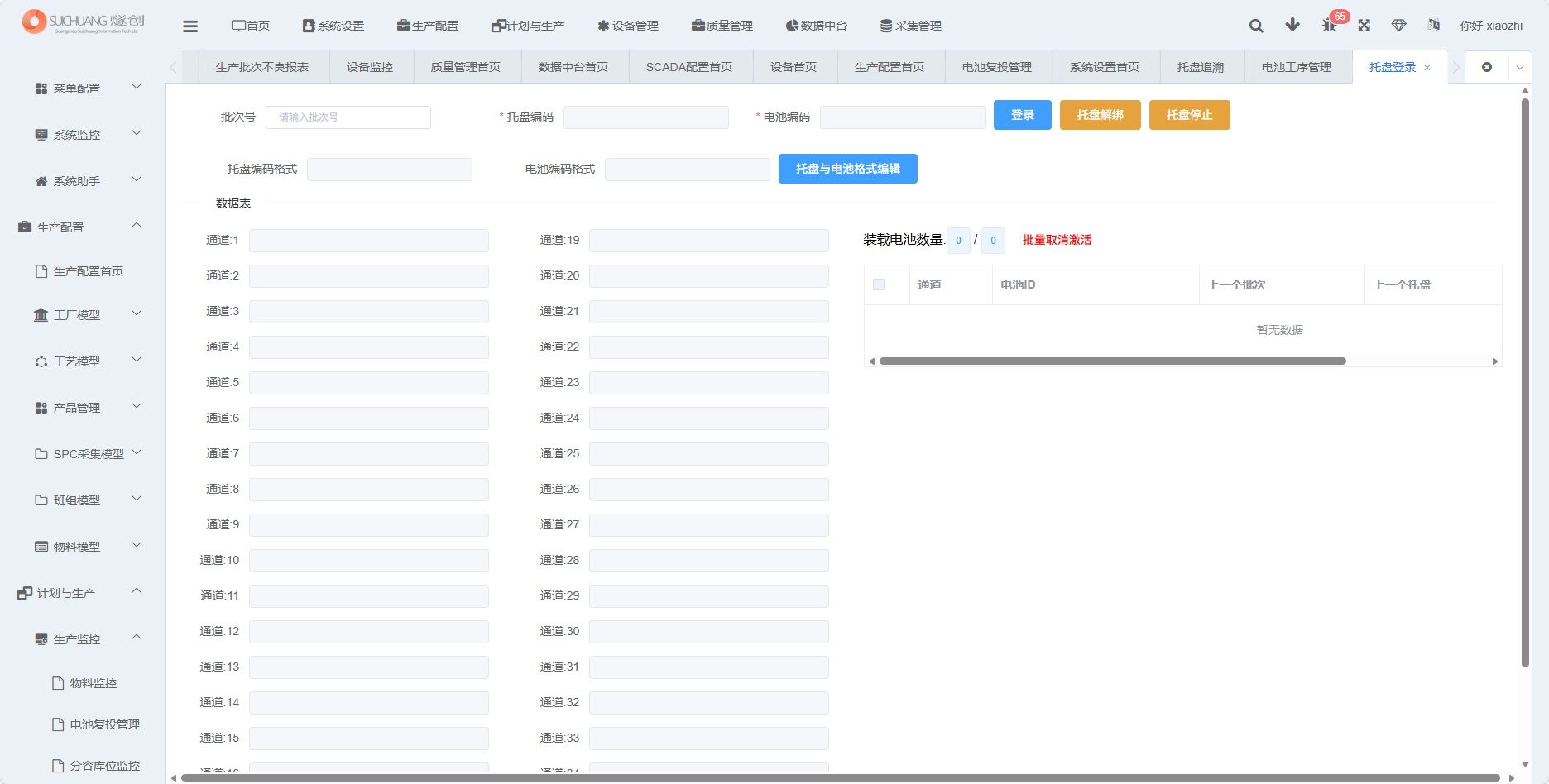The width and height of the screenshot is (1549, 784).
Task: Click the circular close-tabs icon
Action: point(1487,67)
